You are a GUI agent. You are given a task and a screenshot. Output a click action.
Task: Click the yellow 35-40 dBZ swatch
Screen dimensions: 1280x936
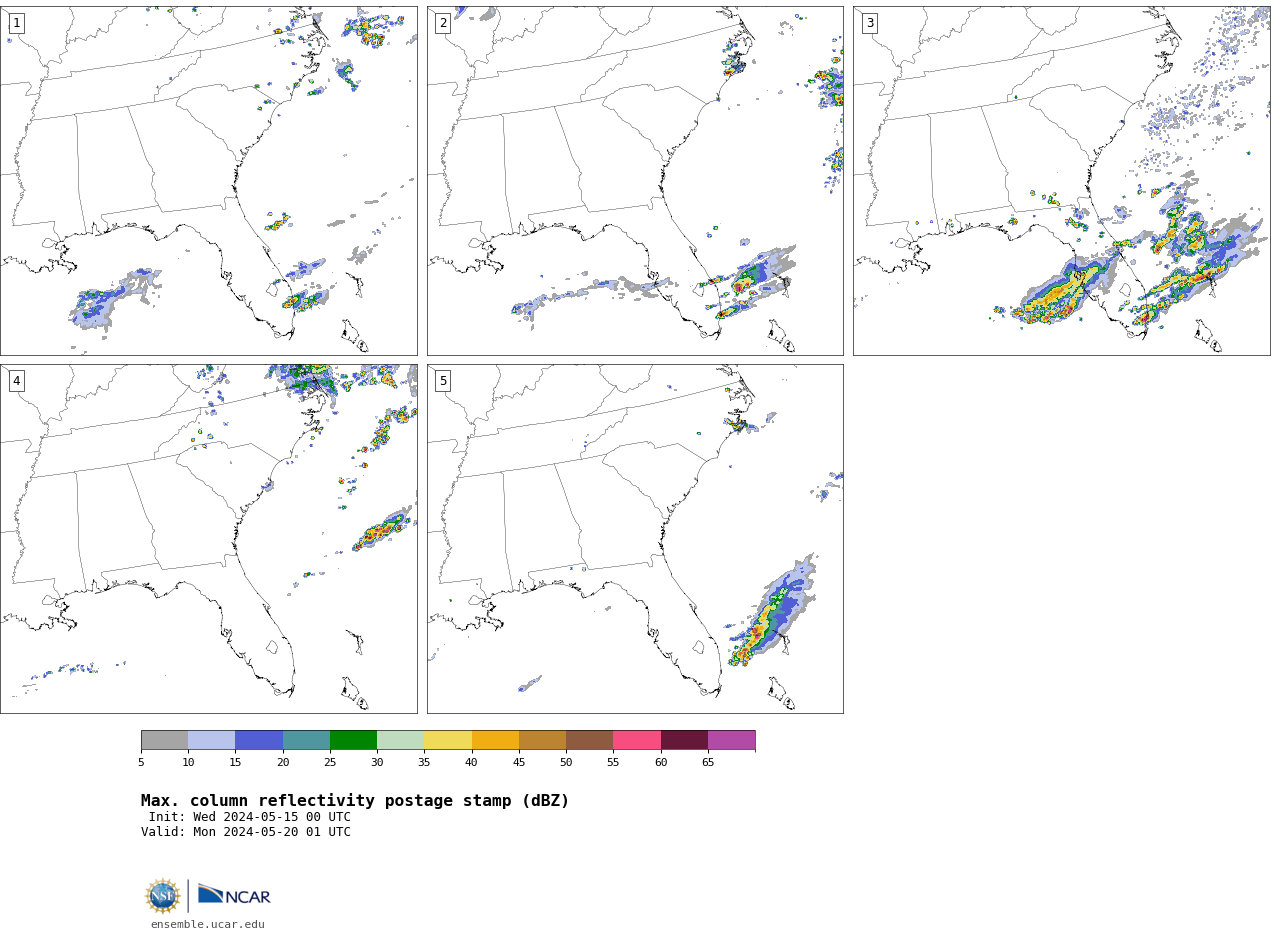pyautogui.click(x=448, y=740)
